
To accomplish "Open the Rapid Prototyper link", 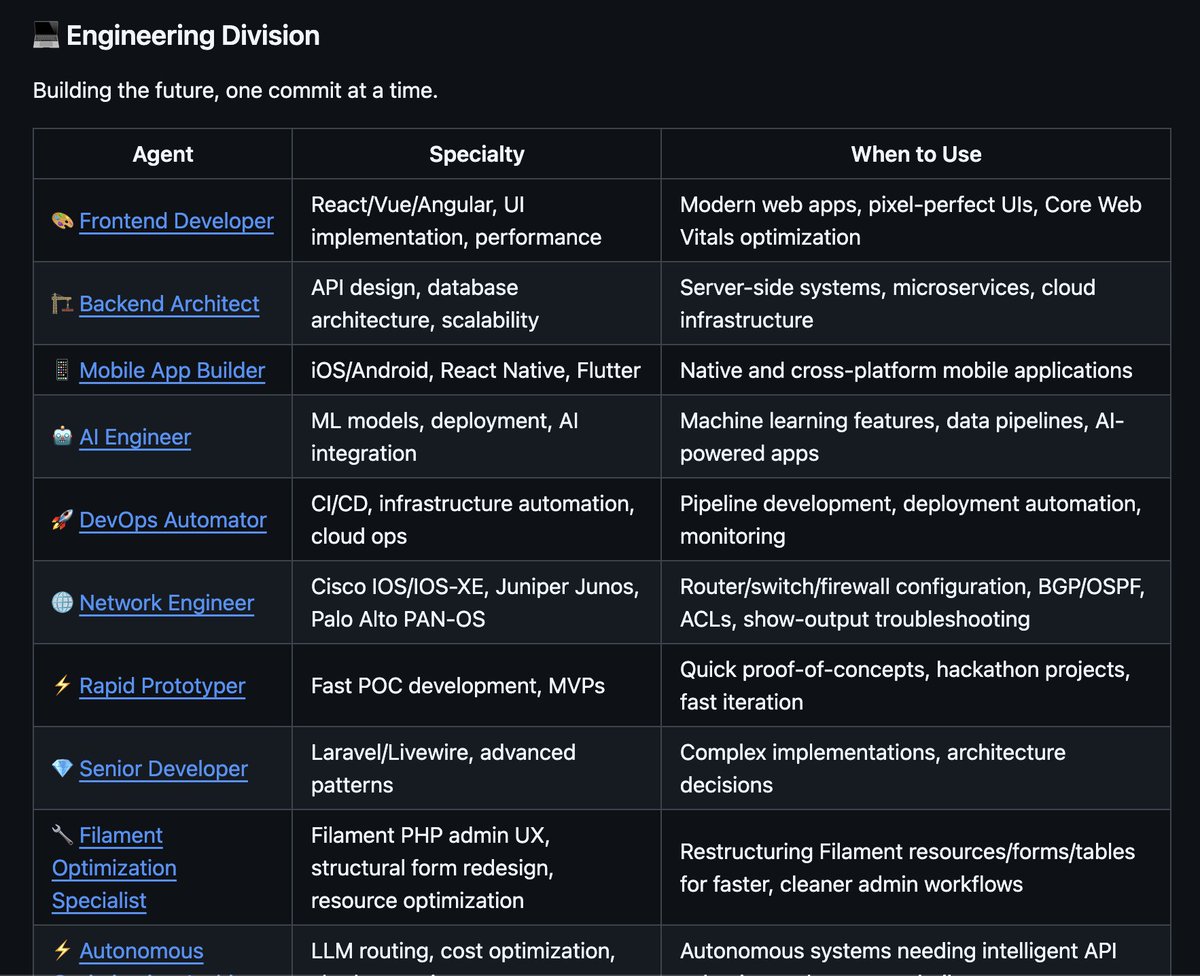I will [x=162, y=686].
